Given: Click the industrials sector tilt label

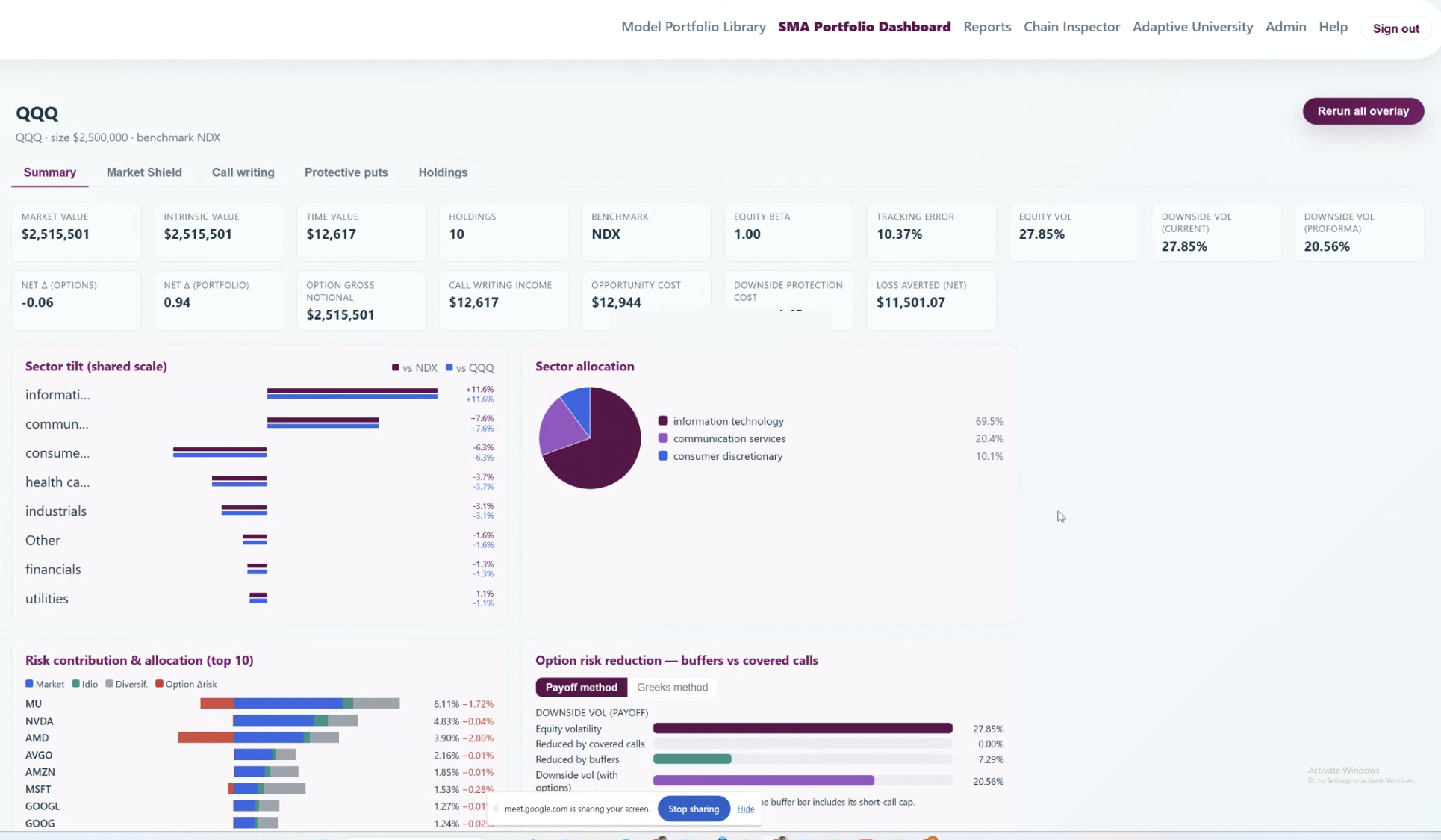Looking at the screenshot, I should coord(56,511).
